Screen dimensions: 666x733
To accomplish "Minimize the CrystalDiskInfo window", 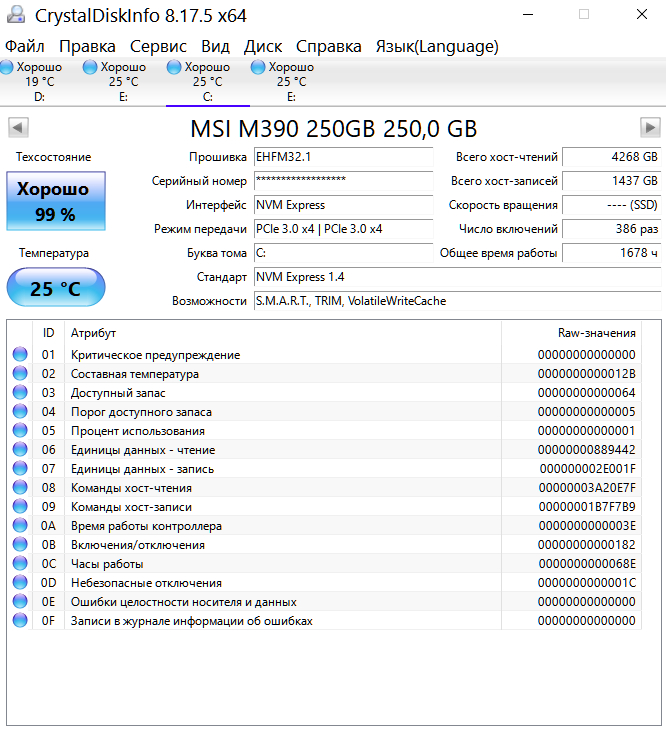I will 528,14.
